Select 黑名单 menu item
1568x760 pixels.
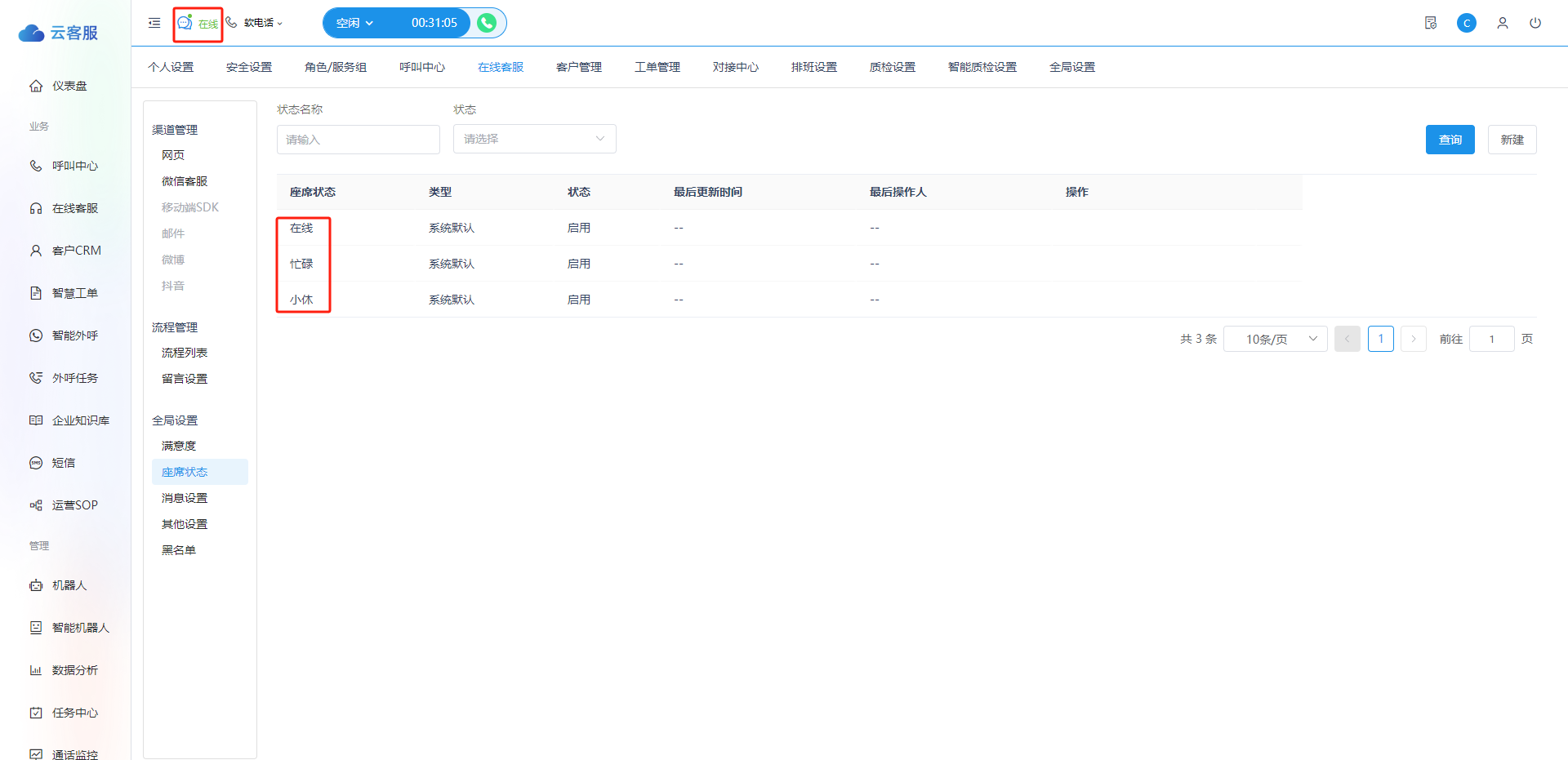179,550
